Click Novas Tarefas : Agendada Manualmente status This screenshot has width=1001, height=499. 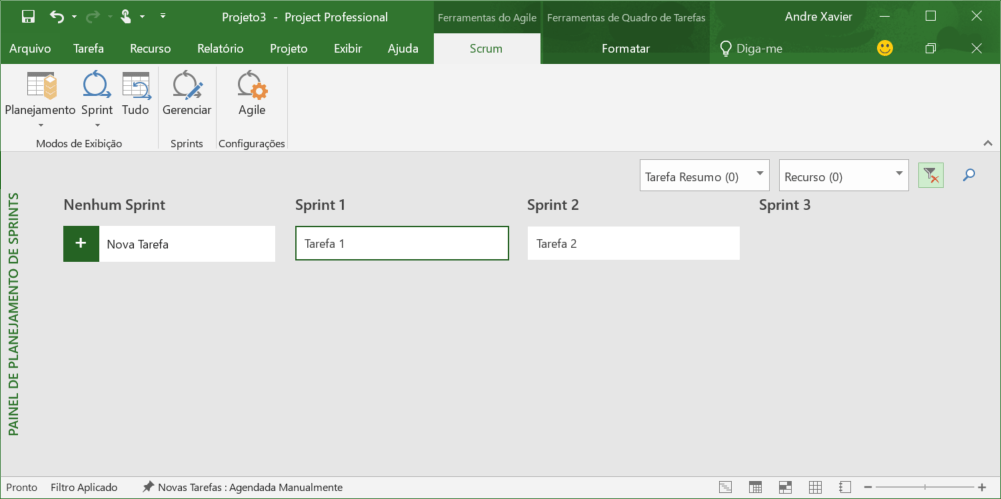point(243,488)
